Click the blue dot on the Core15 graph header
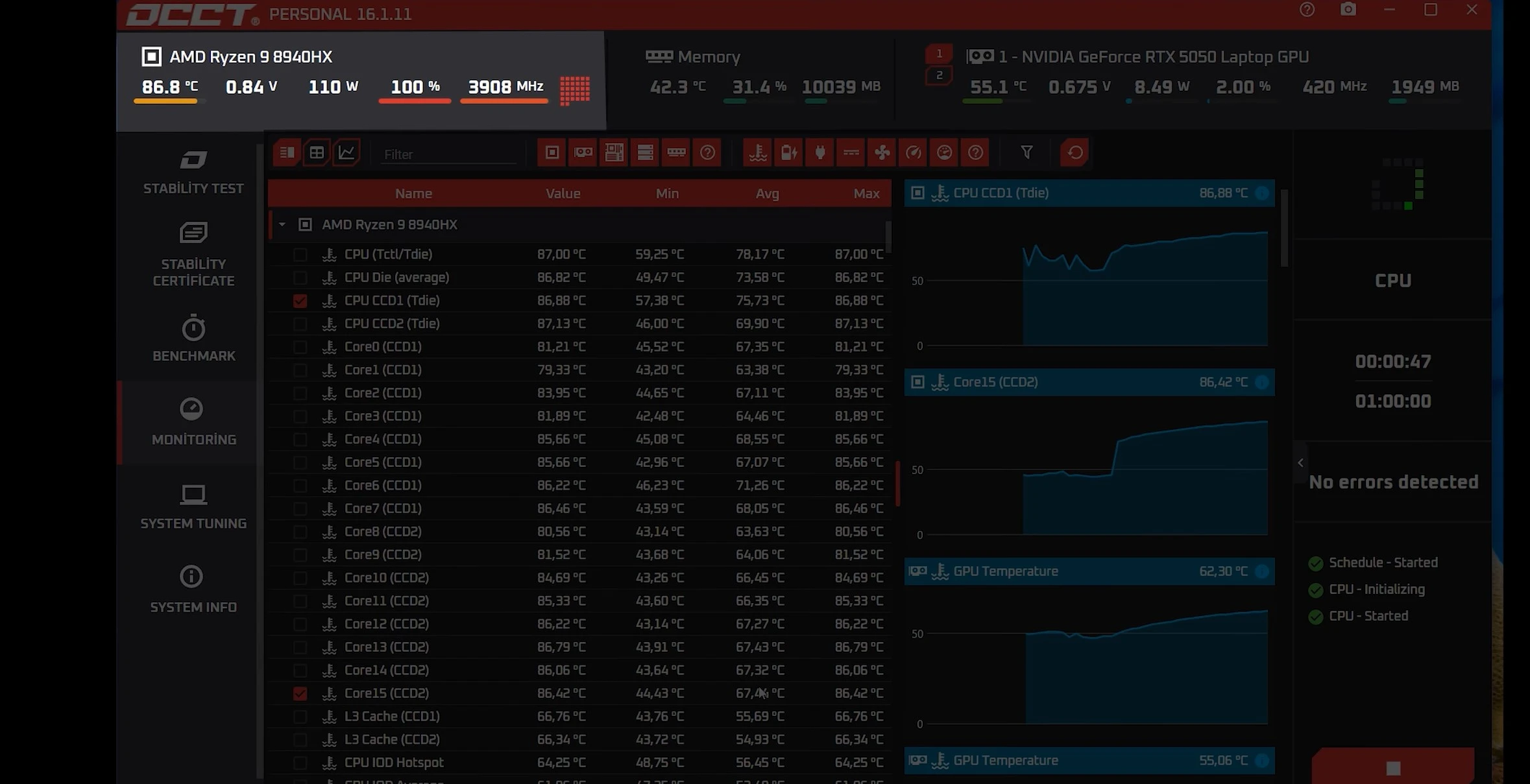This screenshot has width=1530, height=784. click(1262, 382)
